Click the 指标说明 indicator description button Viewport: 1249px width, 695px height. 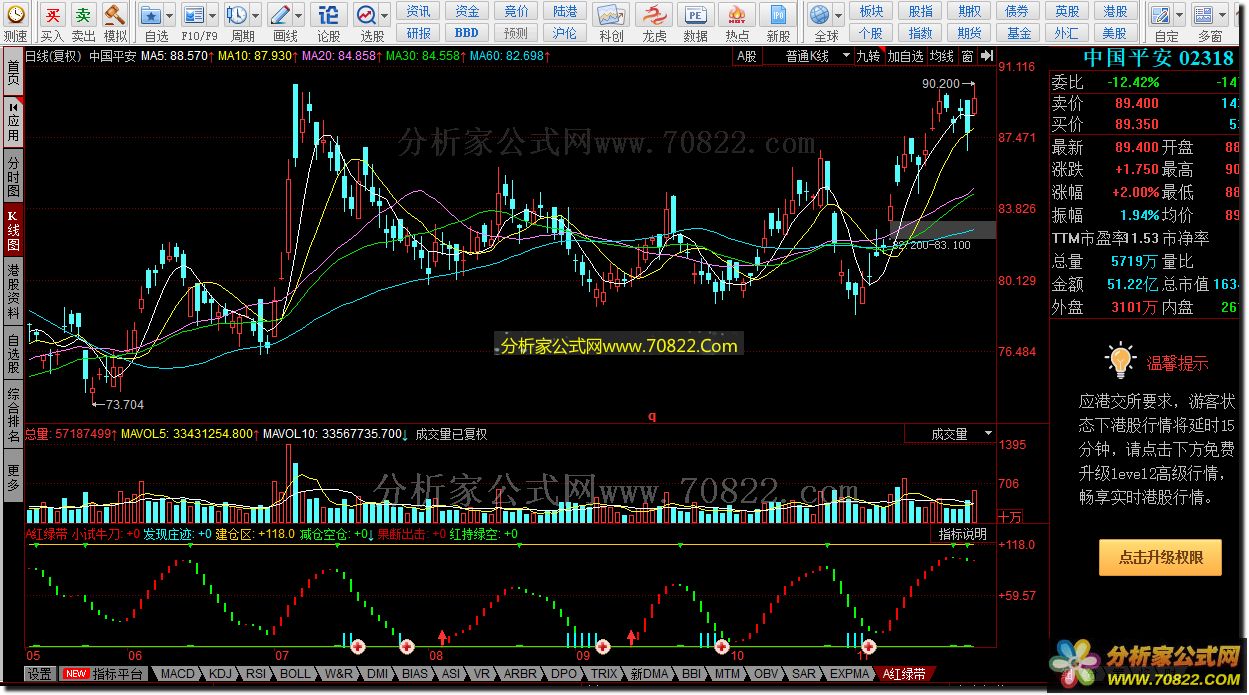[962, 534]
